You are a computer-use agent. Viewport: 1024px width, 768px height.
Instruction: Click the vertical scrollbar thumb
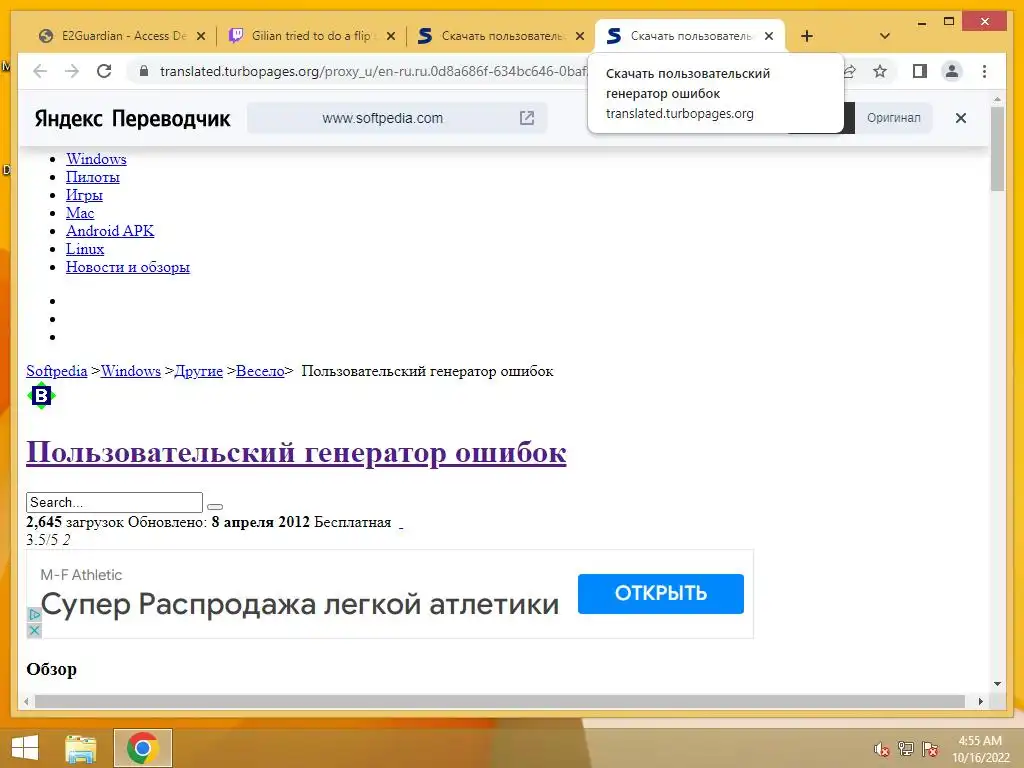click(x=997, y=149)
